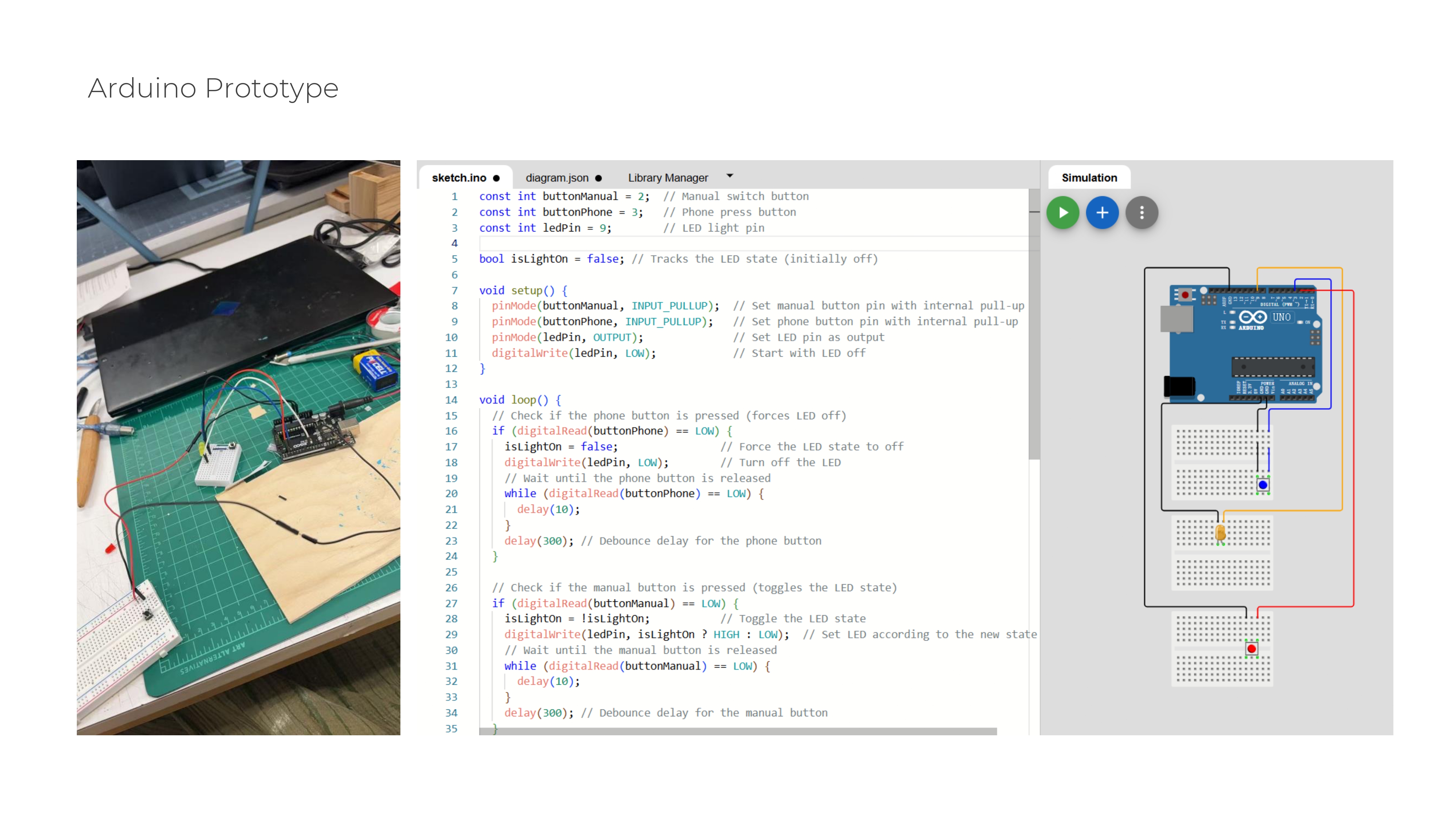Viewport: 1456px width, 819px height.
Task: Switch to the sketch.ino tab
Action: pos(459,178)
